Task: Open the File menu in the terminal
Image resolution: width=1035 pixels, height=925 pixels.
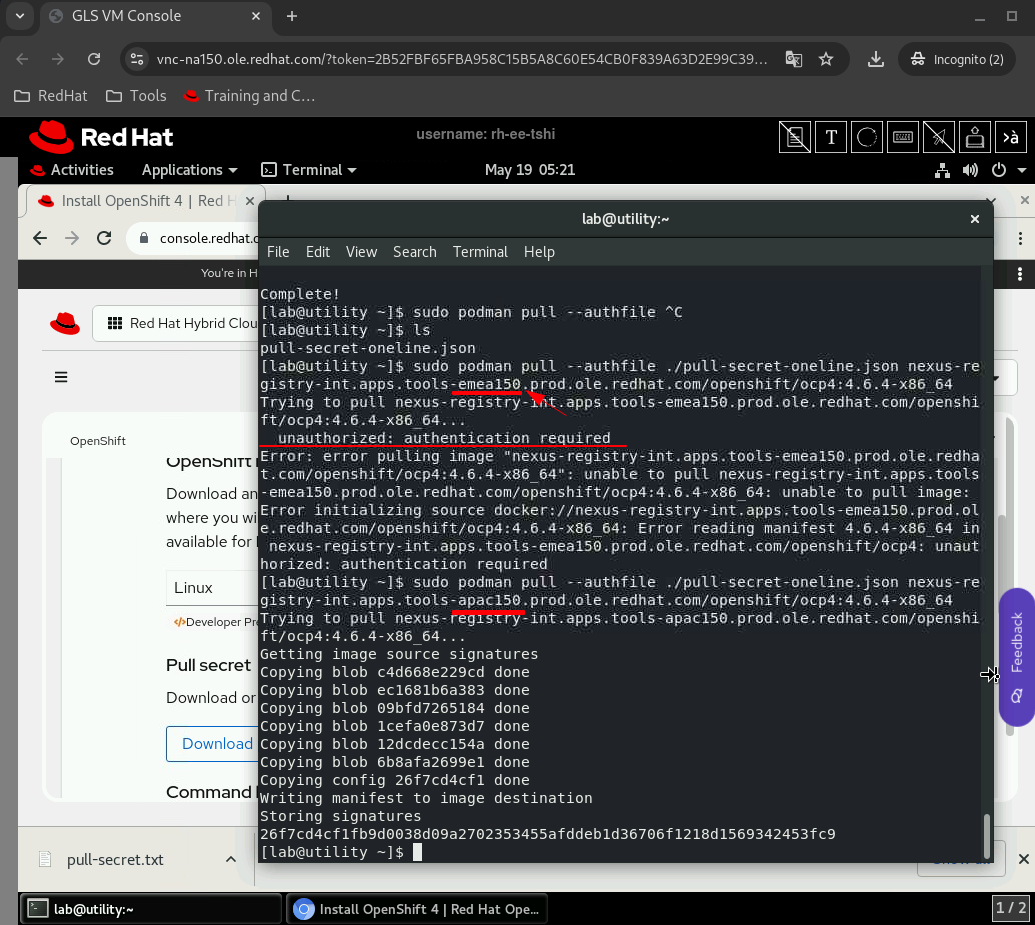Action: point(278,252)
